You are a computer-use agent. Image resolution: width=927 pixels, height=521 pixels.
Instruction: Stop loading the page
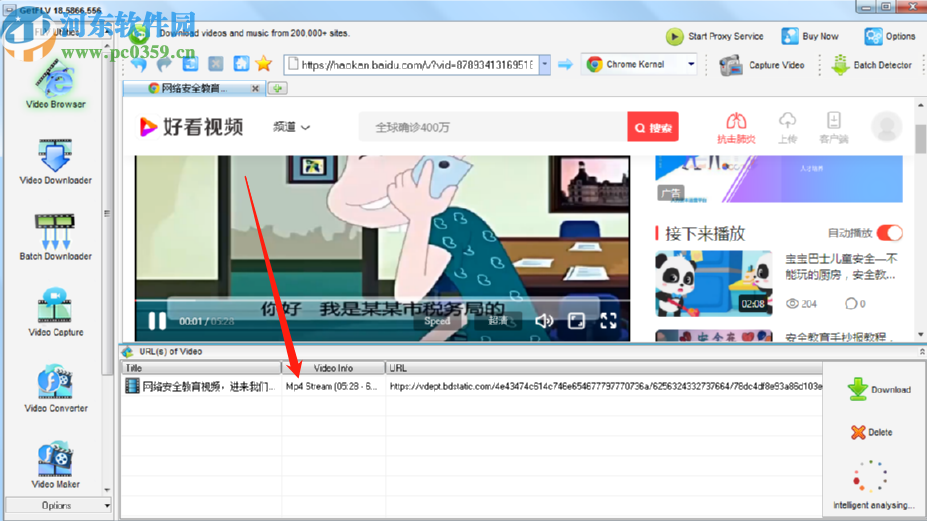click(x=216, y=64)
